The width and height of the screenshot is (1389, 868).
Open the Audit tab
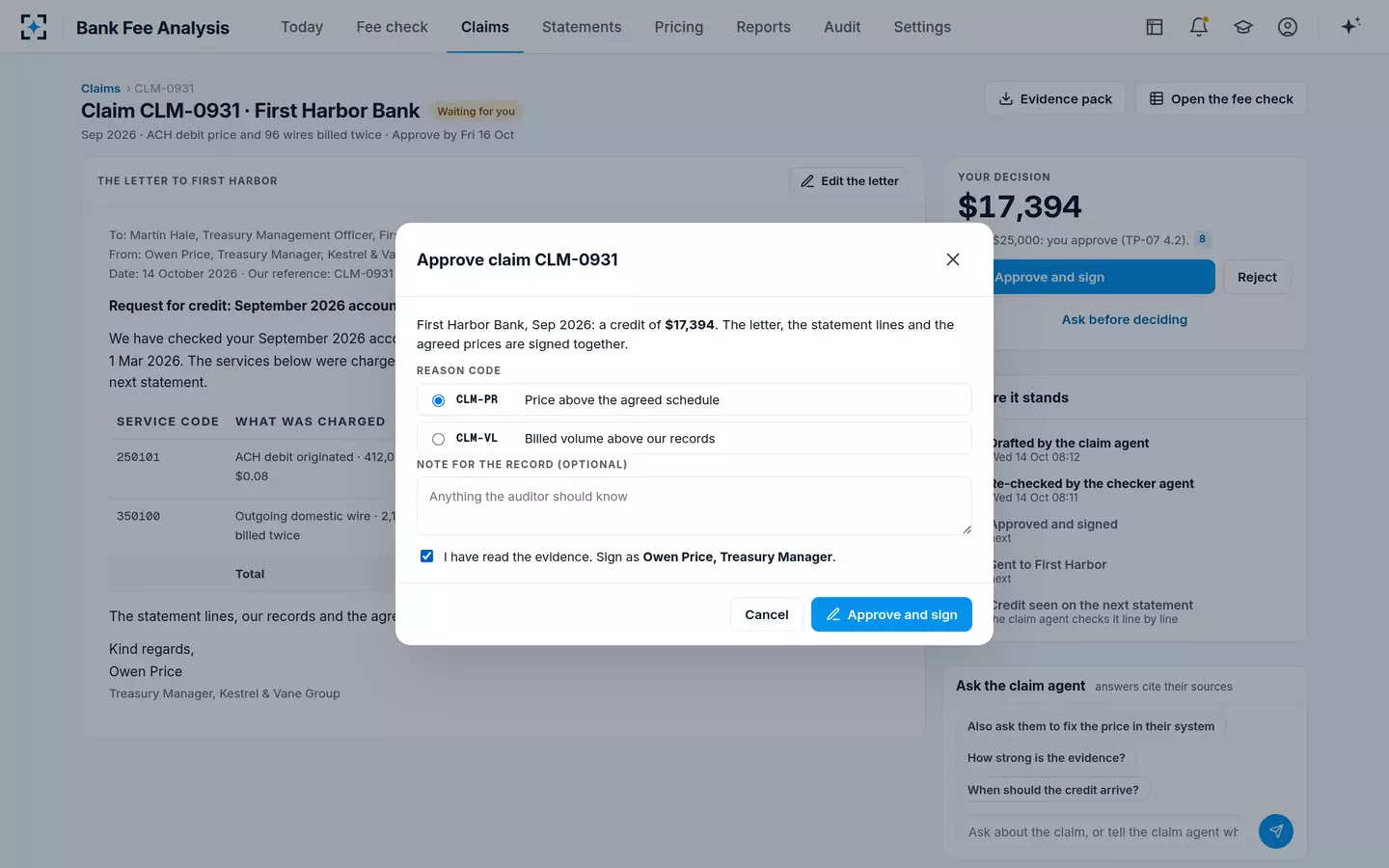coord(842,27)
